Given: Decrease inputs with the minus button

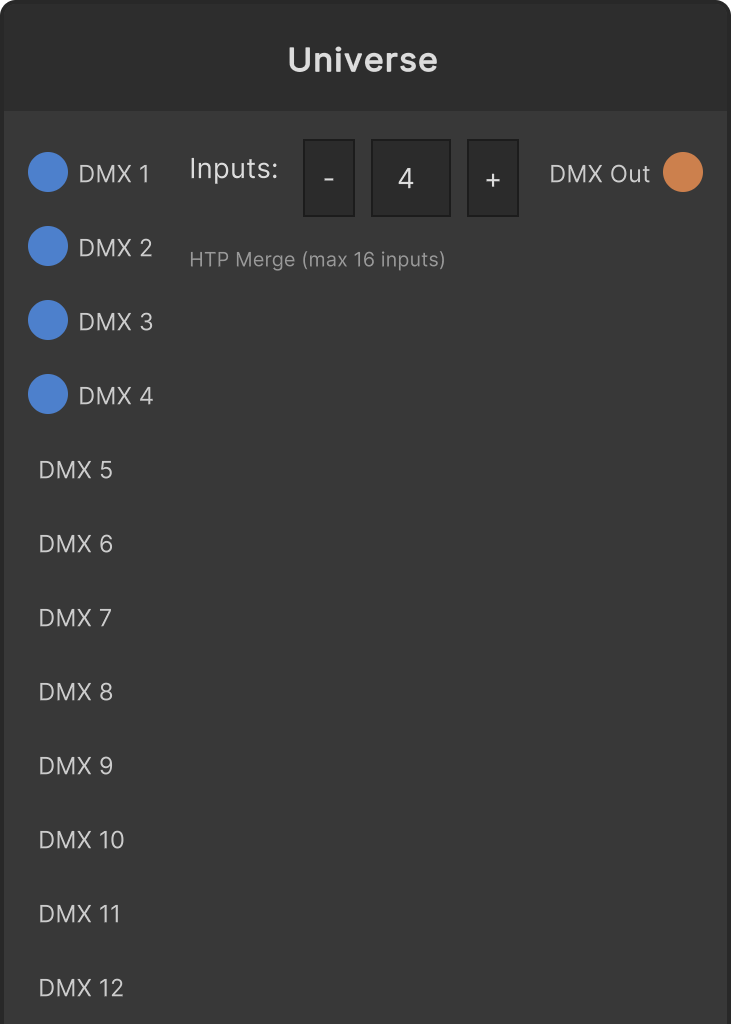Looking at the screenshot, I should tap(329, 178).
